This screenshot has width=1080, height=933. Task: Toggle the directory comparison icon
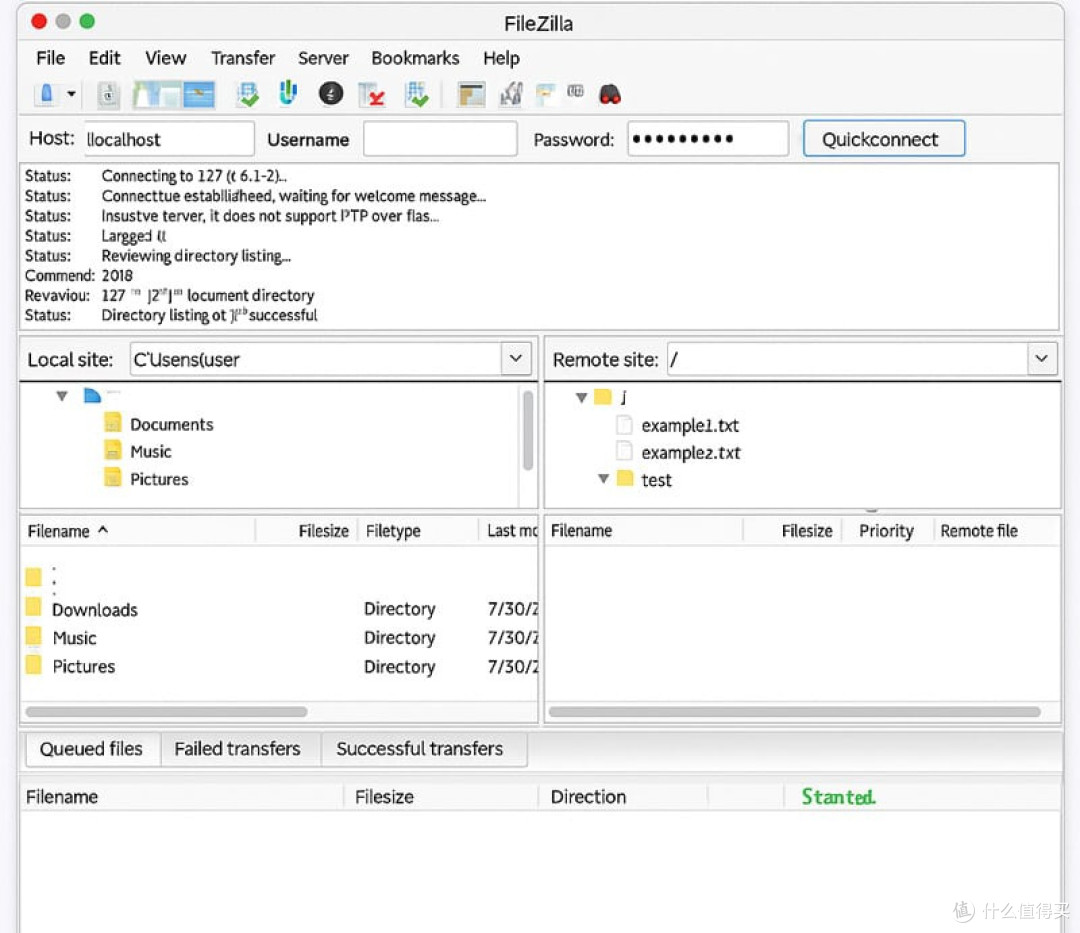[510, 94]
